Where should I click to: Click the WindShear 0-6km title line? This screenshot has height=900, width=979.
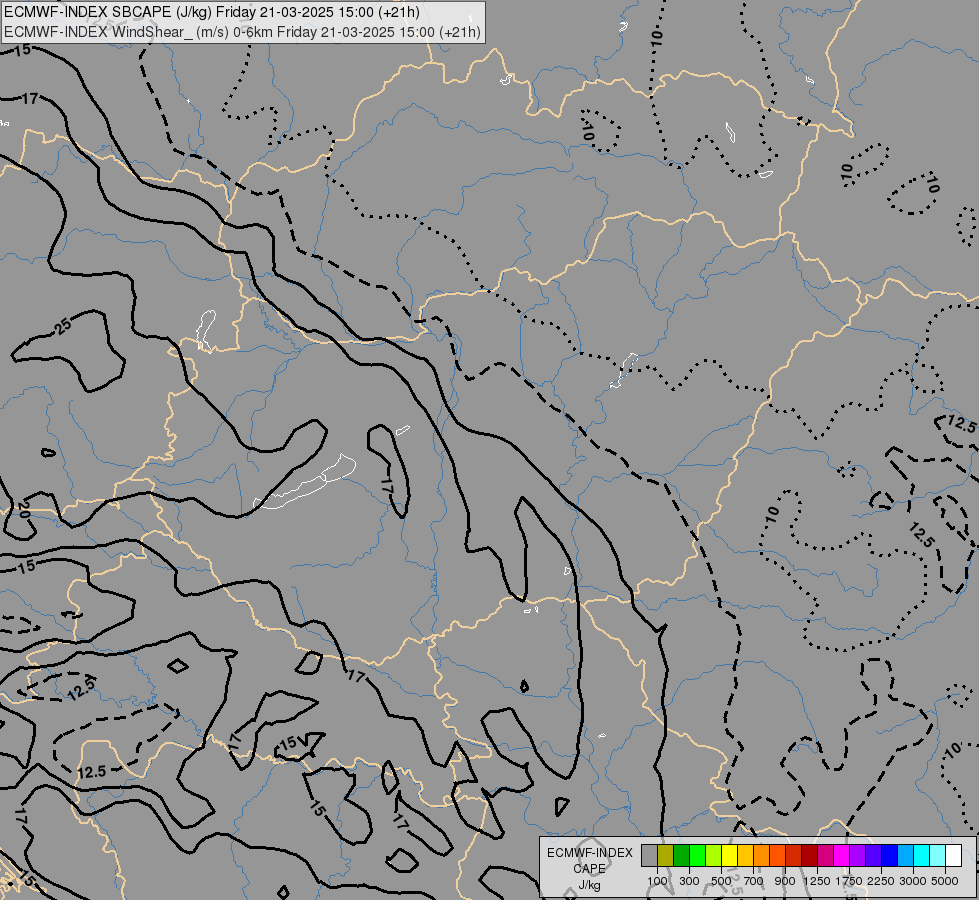[x=242, y=32]
